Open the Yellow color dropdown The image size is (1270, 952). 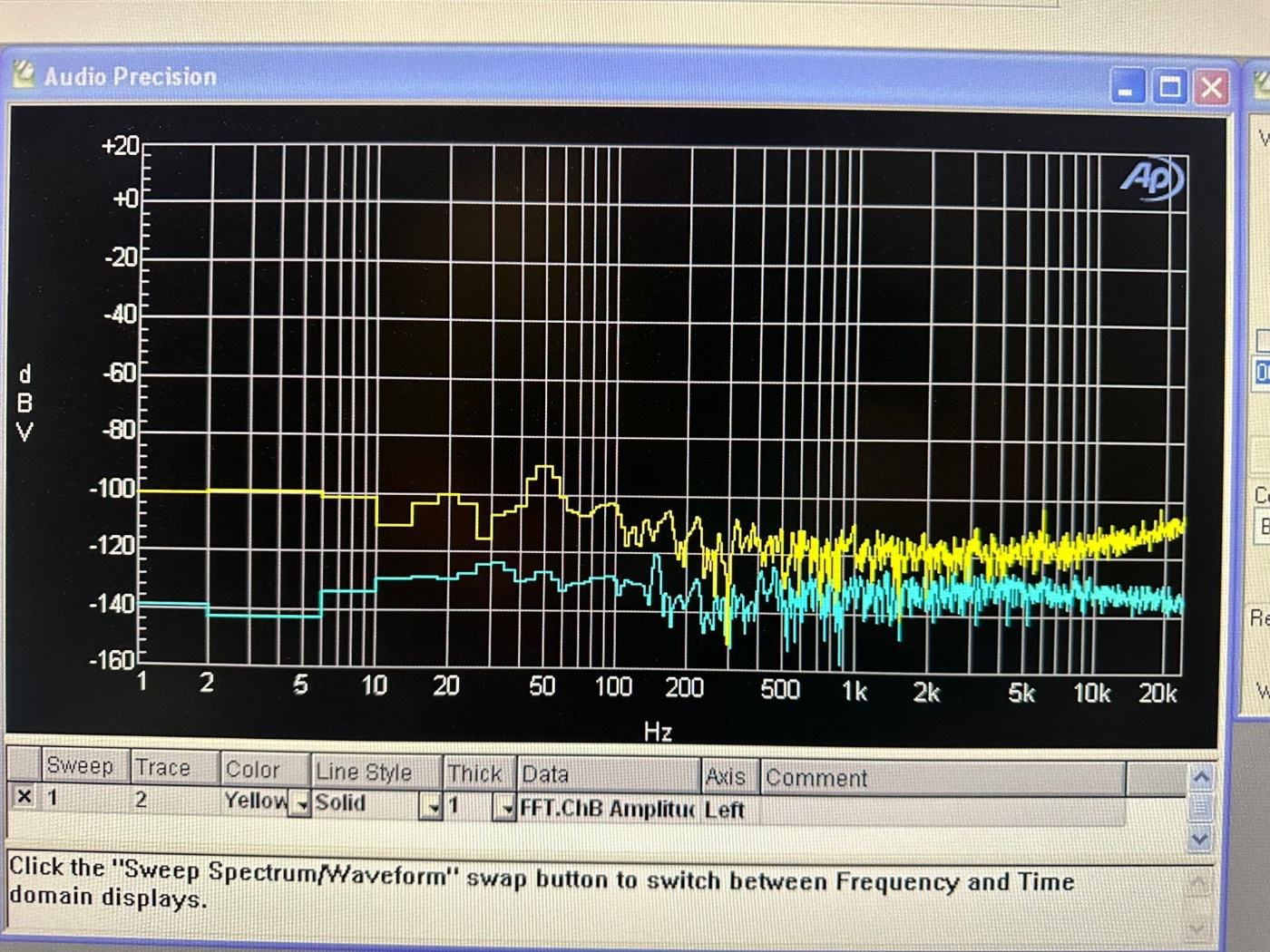[298, 803]
